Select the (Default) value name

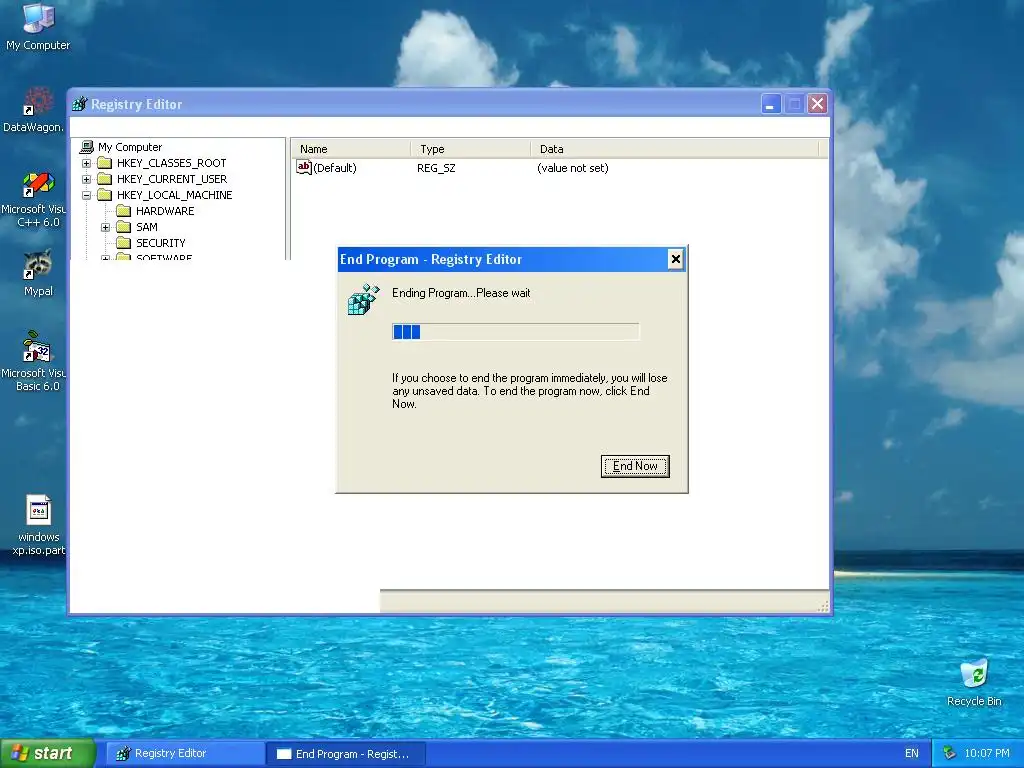pyautogui.click(x=335, y=168)
